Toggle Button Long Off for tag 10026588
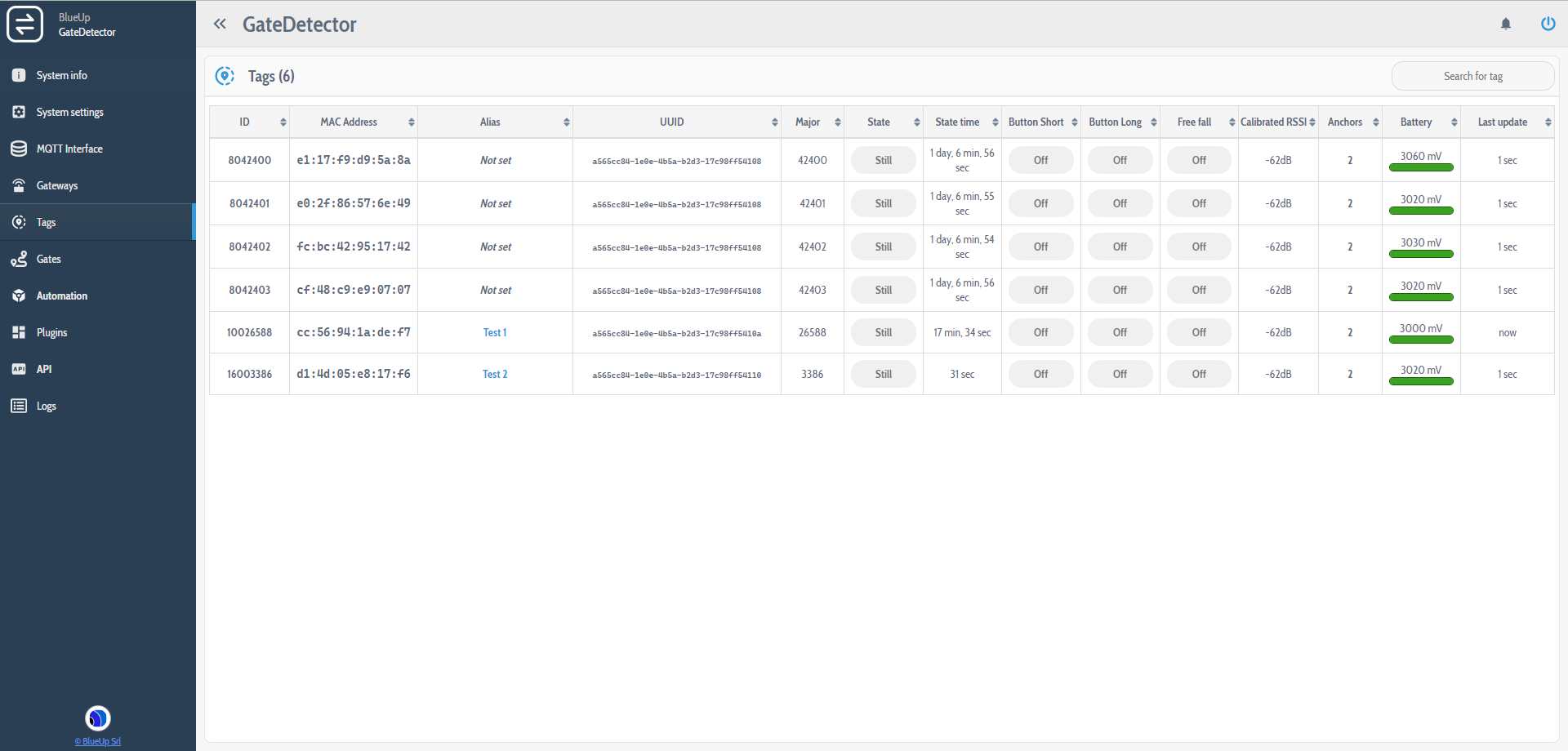Screen dimensions: 1568x751 pyautogui.click(x=1119, y=333)
